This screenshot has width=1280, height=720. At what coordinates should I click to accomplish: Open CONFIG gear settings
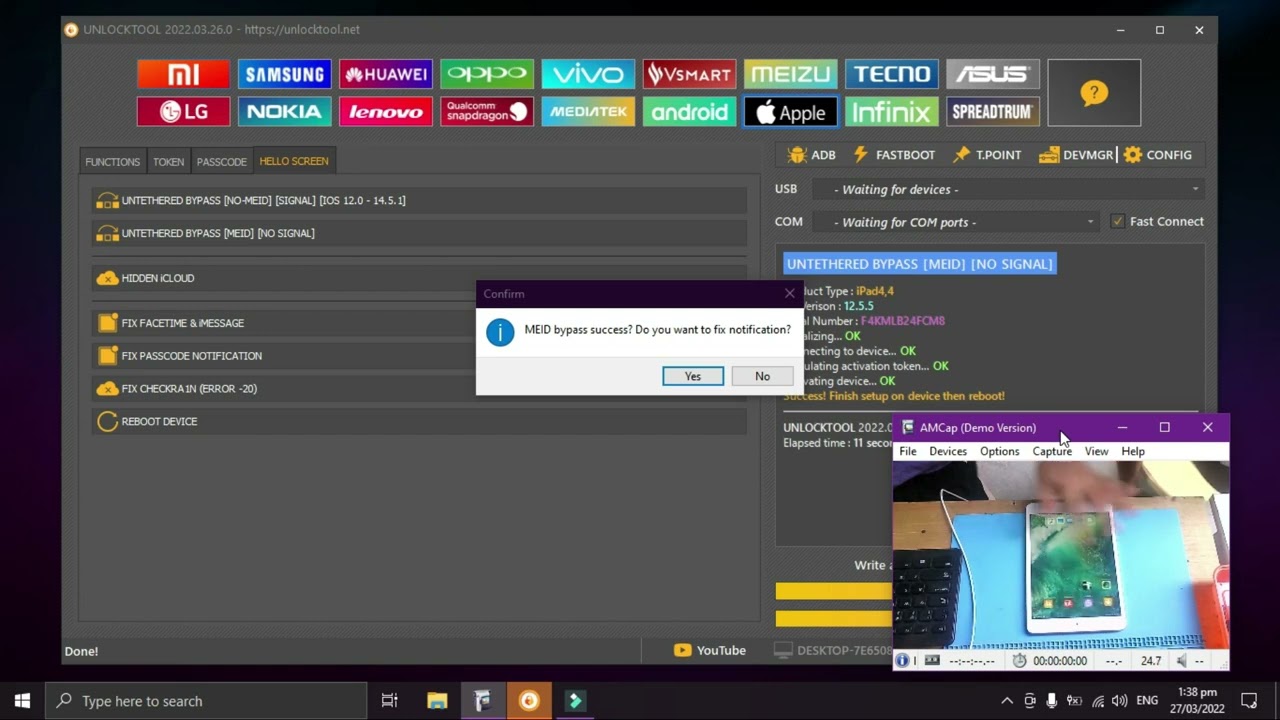[x=1157, y=155]
